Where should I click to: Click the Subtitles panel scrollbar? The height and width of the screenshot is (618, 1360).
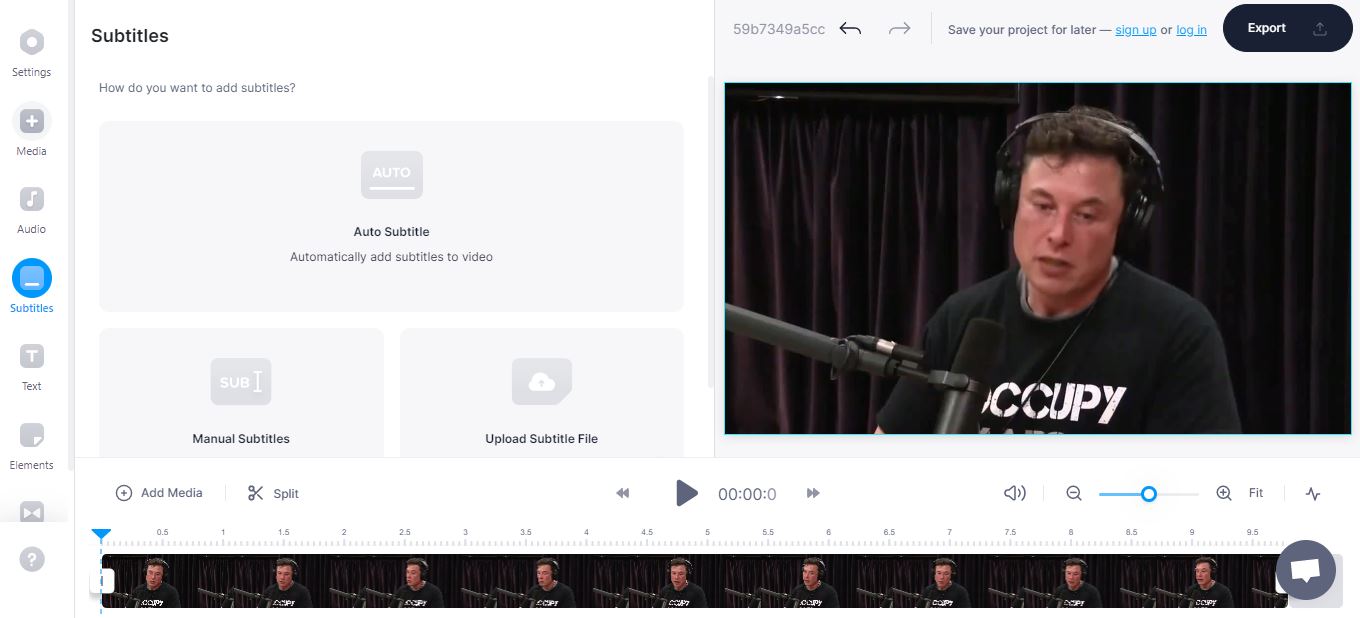tap(711, 231)
